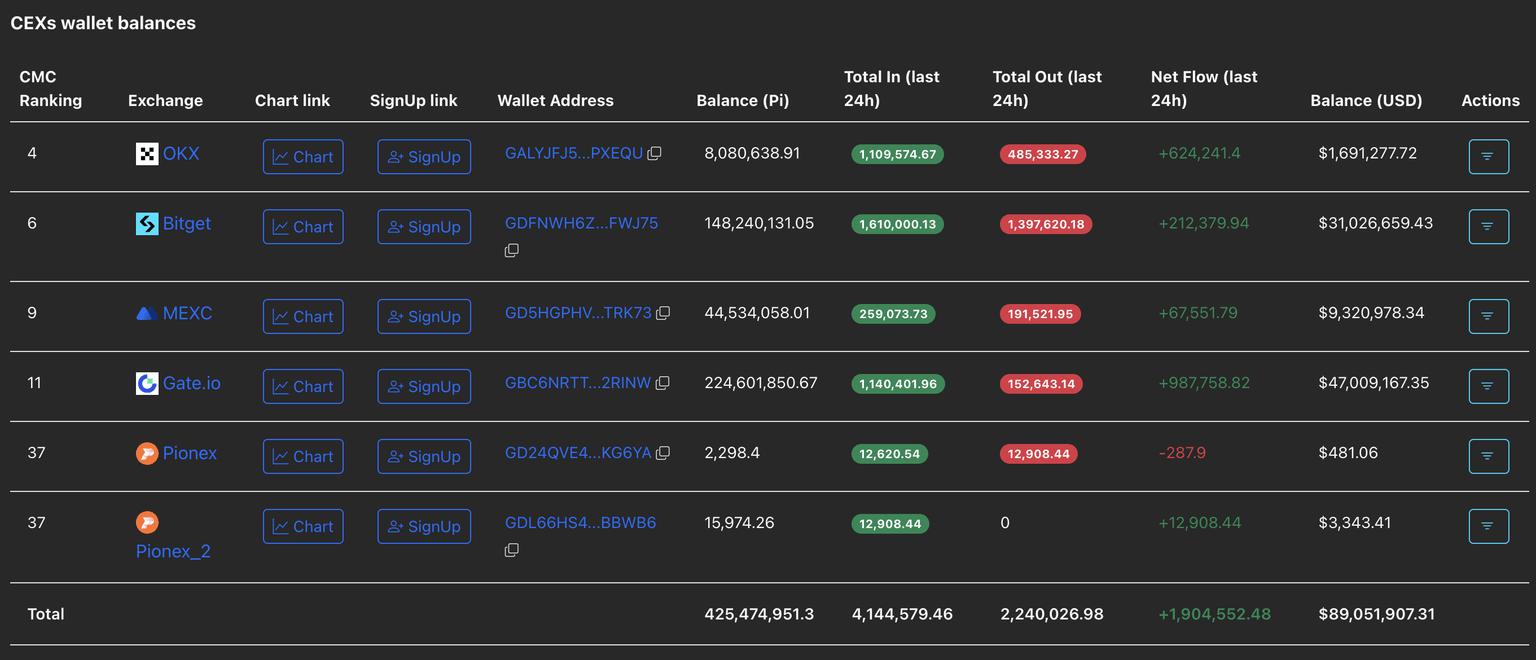Click the OKX exchange logo icon
The height and width of the screenshot is (660, 1536).
coord(146,153)
